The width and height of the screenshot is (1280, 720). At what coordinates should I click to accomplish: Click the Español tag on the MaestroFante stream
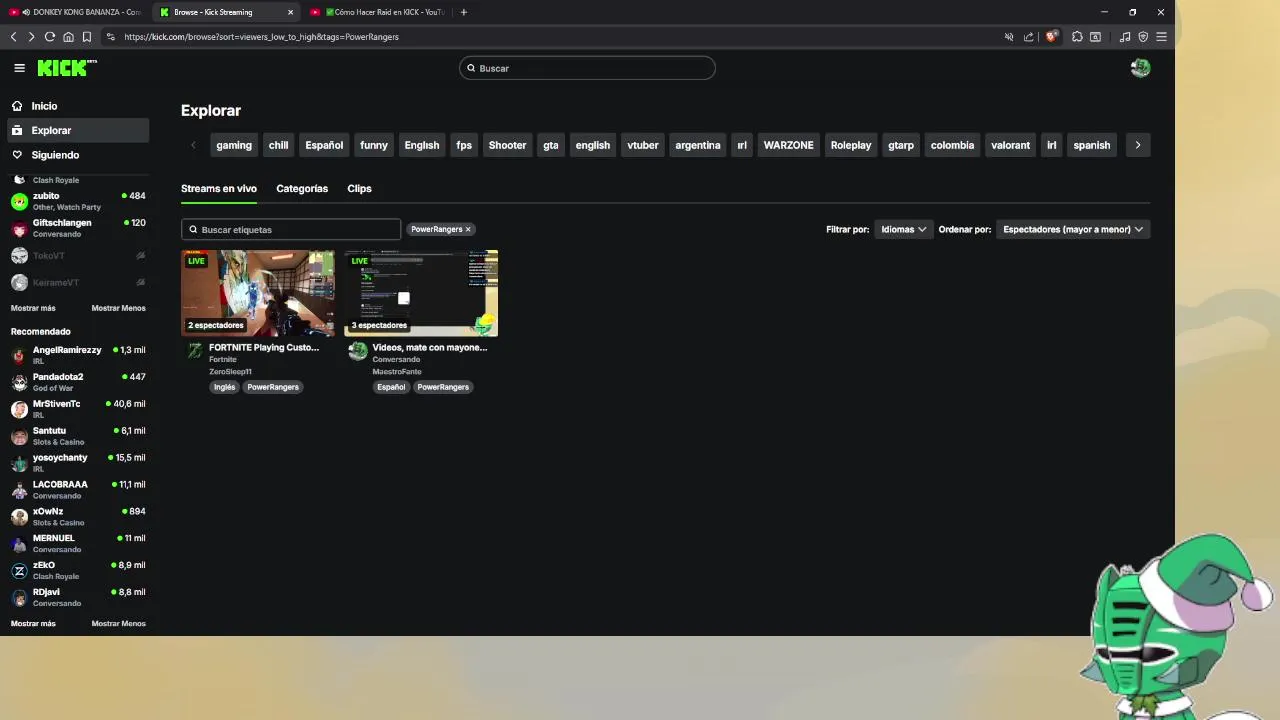pos(391,387)
